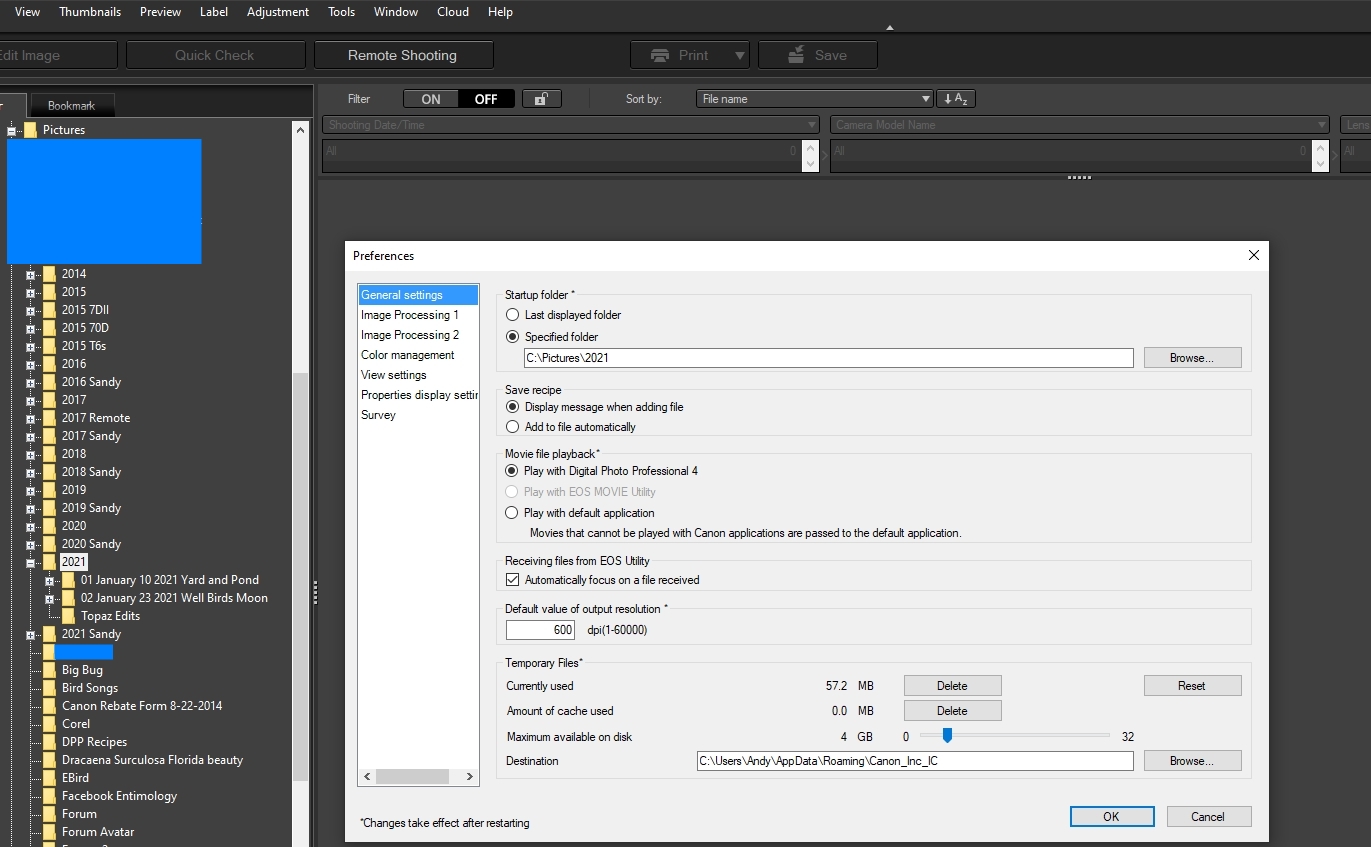
Task: Click the Quick Check button
Action: pyautogui.click(x=215, y=55)
